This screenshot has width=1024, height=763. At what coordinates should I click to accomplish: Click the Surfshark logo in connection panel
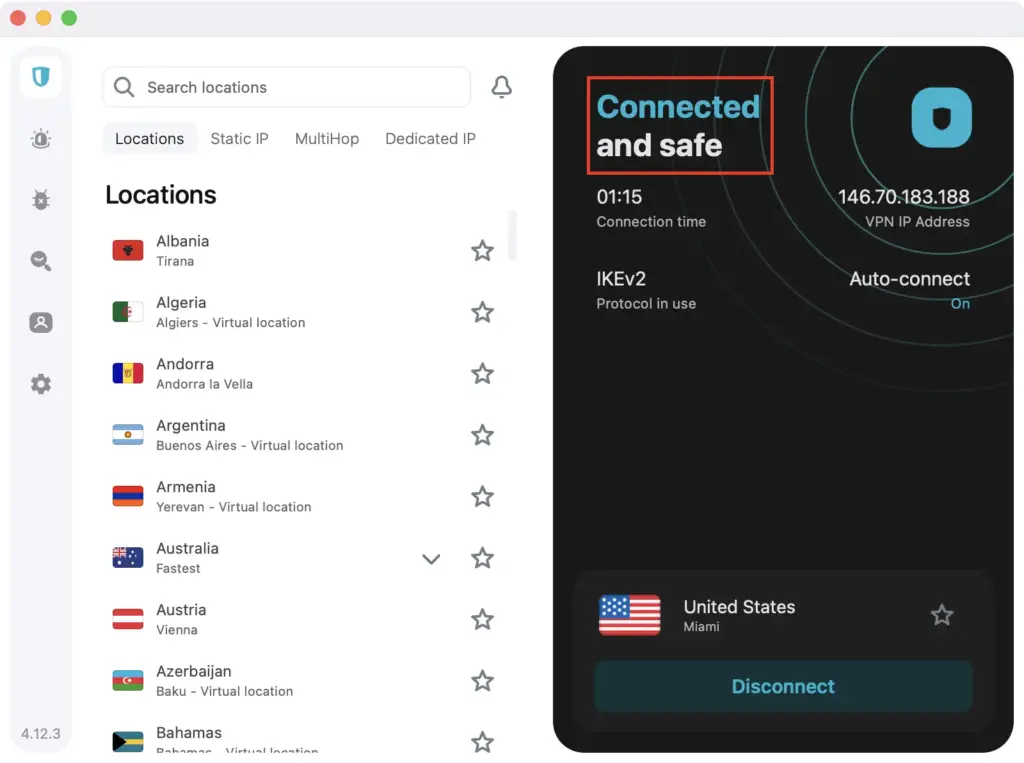coord(941,118)
